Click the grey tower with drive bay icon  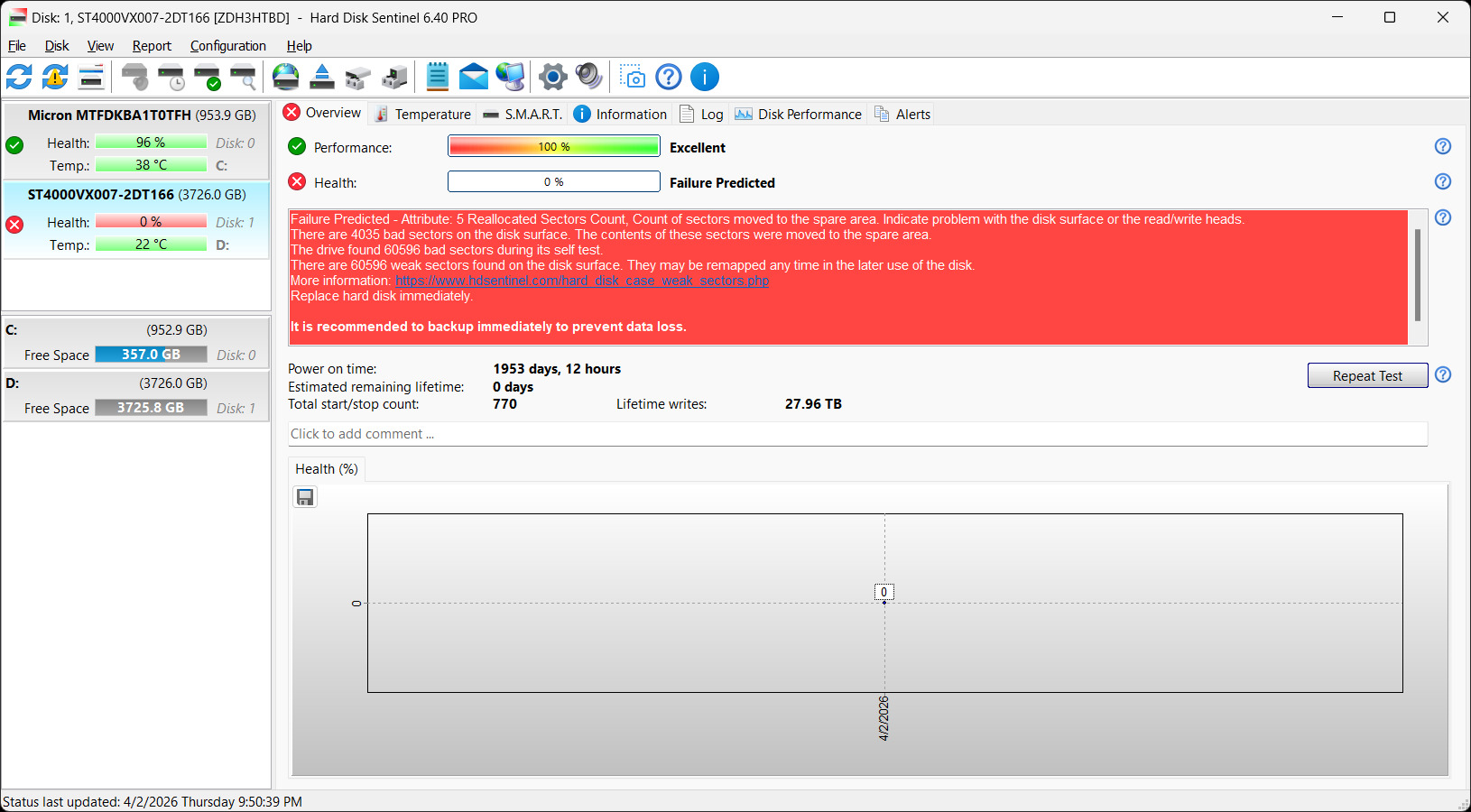394,77
